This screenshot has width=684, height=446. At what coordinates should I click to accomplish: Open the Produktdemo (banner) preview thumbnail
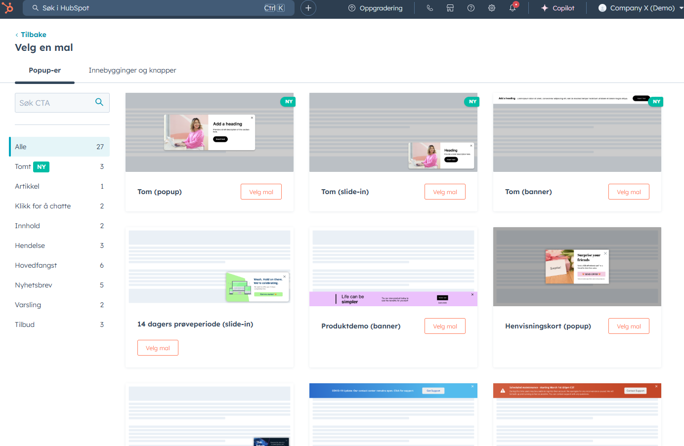click(393, 267)
